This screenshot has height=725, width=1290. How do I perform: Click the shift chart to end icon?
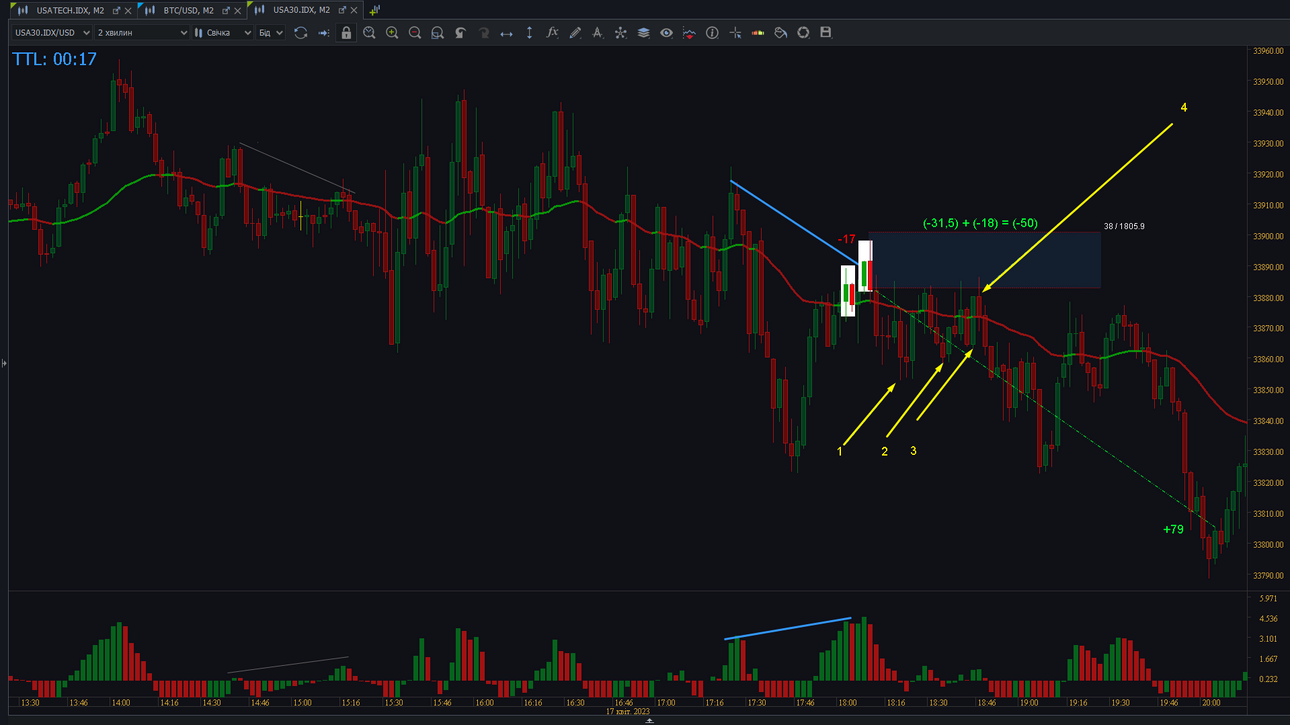tap(323, 33)
